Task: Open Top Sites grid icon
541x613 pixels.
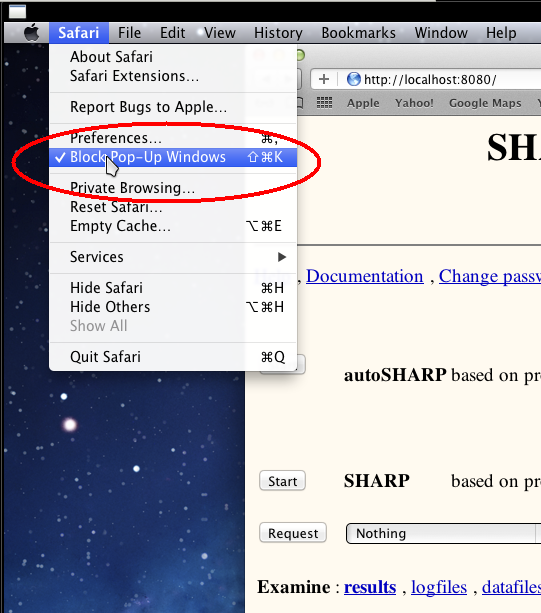Action: [324, 103]
